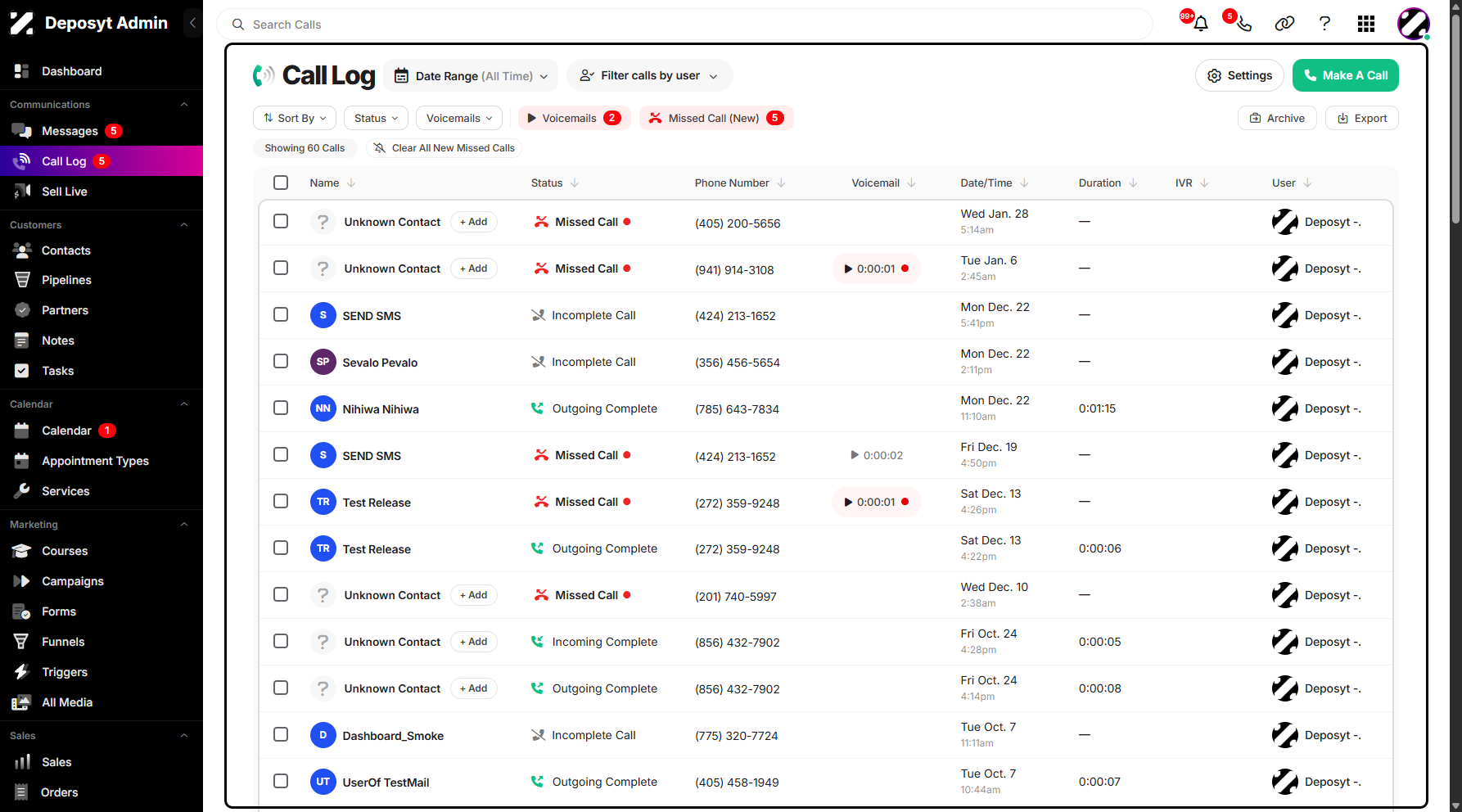Image resolution: width=1462 pixels, height=812 pixels.
Task: Toggle the select-all calls checkbox
Action: (281, 183)
